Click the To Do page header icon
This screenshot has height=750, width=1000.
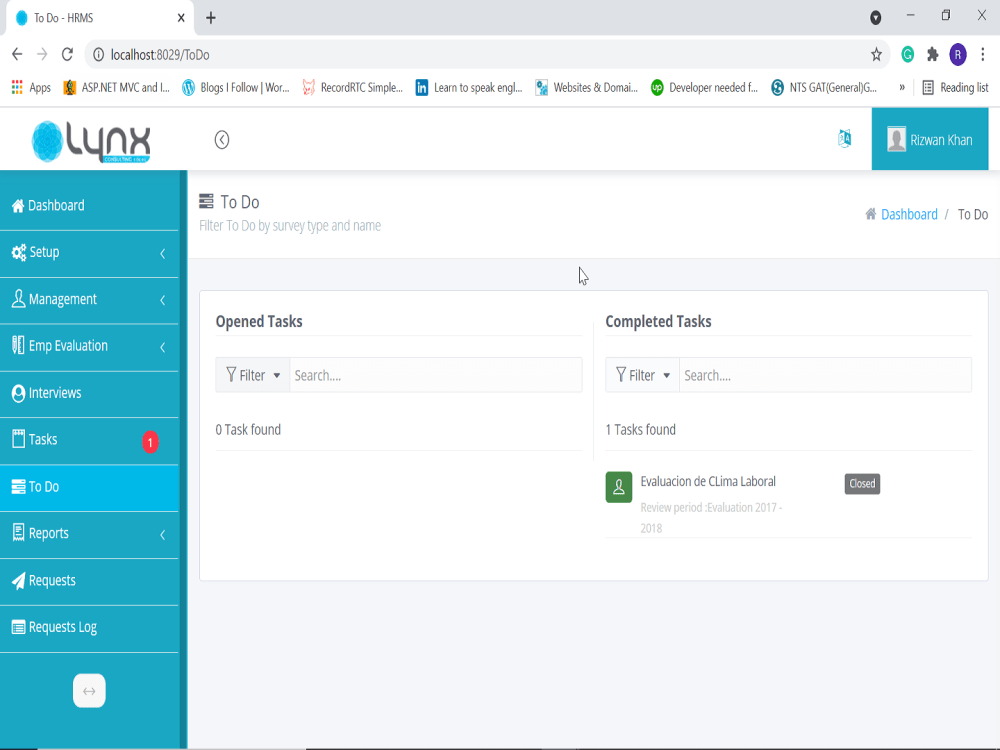(206, 202)
